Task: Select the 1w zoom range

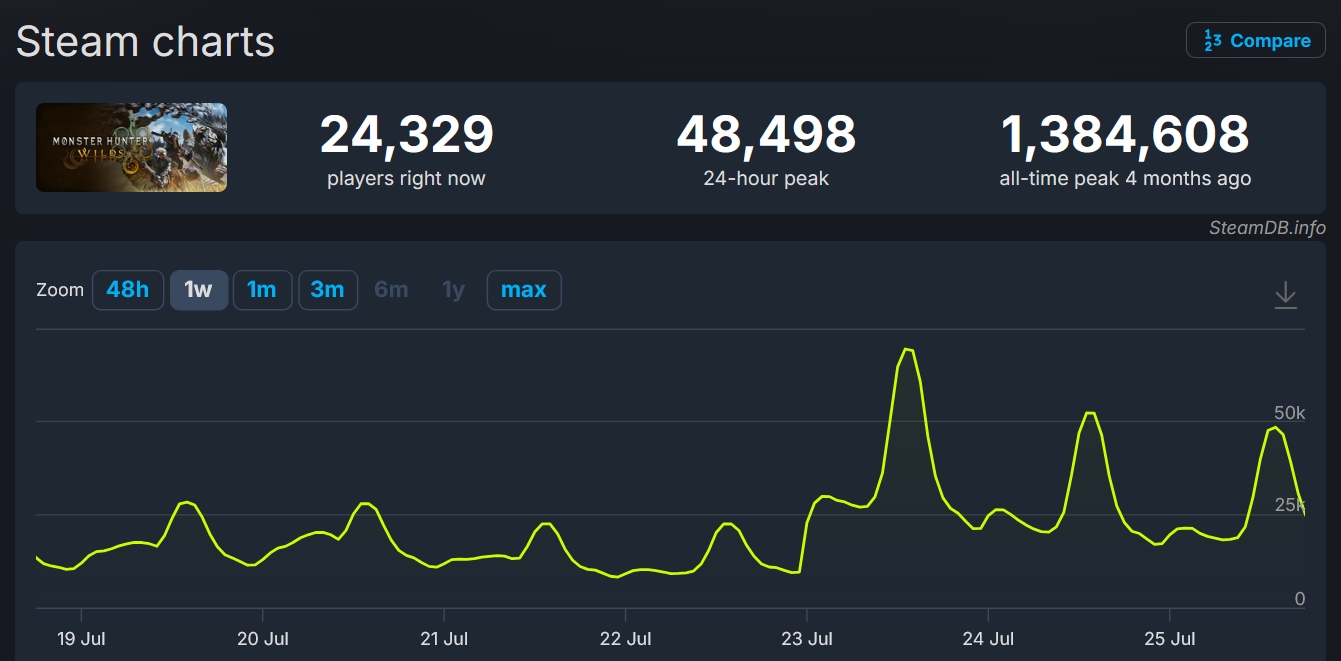Action: 199,290
